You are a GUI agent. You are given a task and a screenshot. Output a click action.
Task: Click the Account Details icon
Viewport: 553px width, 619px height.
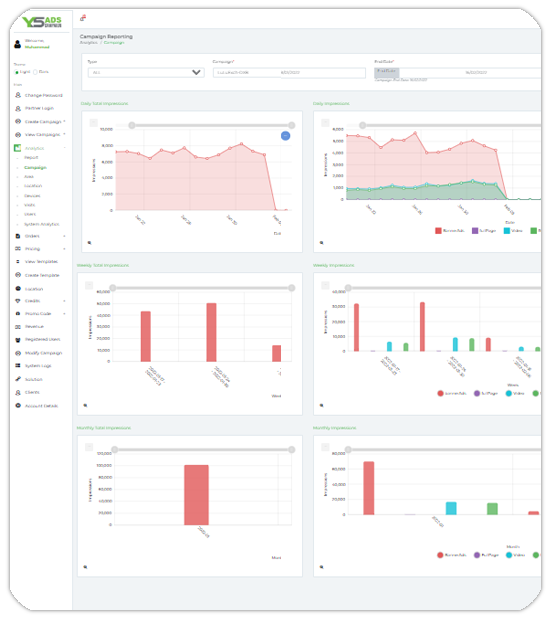pyautogui.click(x=18, y=405)
